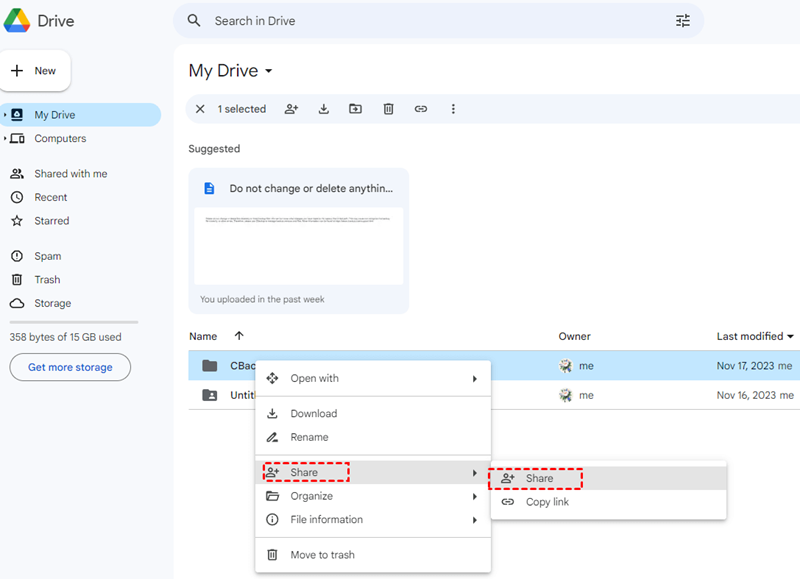Trash the selected file via the toolbar bin icon
This screenshot has height=579, width=800.
(388, 109)
